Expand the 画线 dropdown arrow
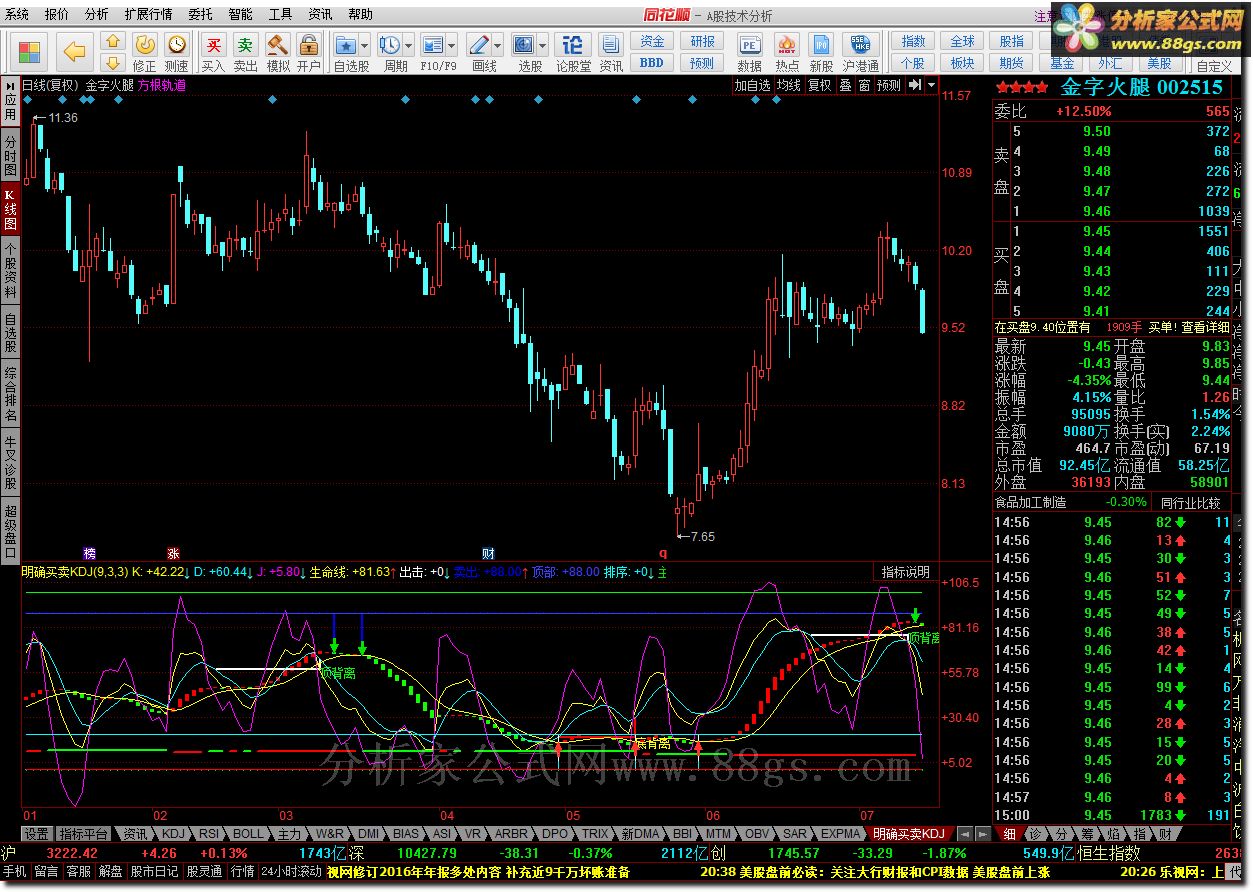The width and height of the screenshot is (1253, 892). [498, 45]
